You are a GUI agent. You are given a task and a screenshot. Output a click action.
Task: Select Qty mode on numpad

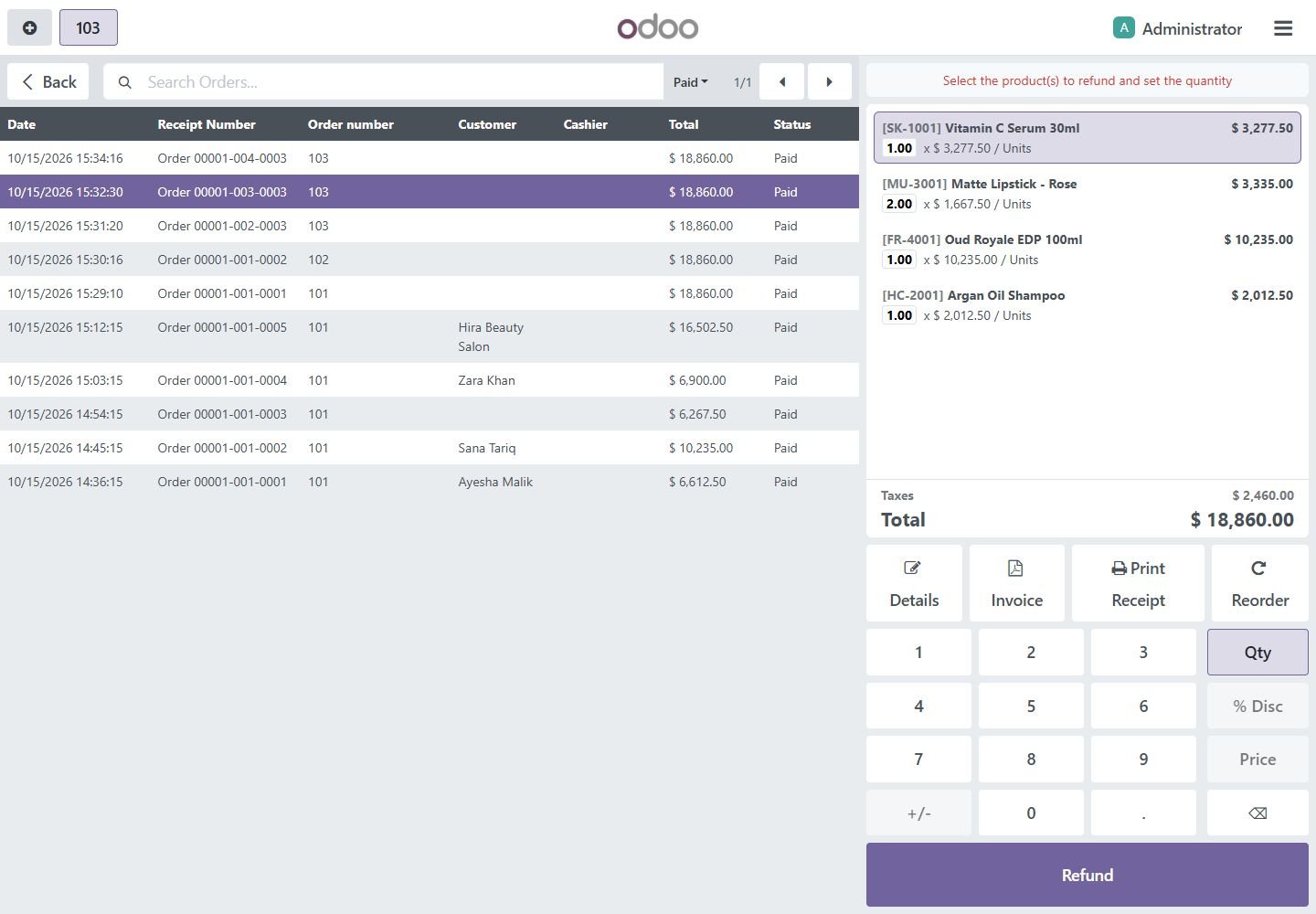1258,652
